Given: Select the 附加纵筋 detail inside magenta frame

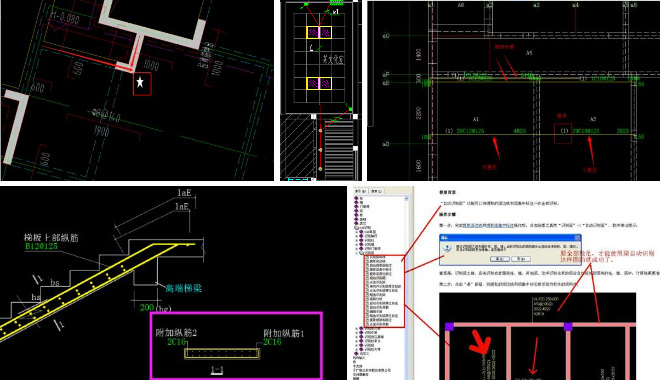Looking at the screenshot, I should [x=222, y=353].
